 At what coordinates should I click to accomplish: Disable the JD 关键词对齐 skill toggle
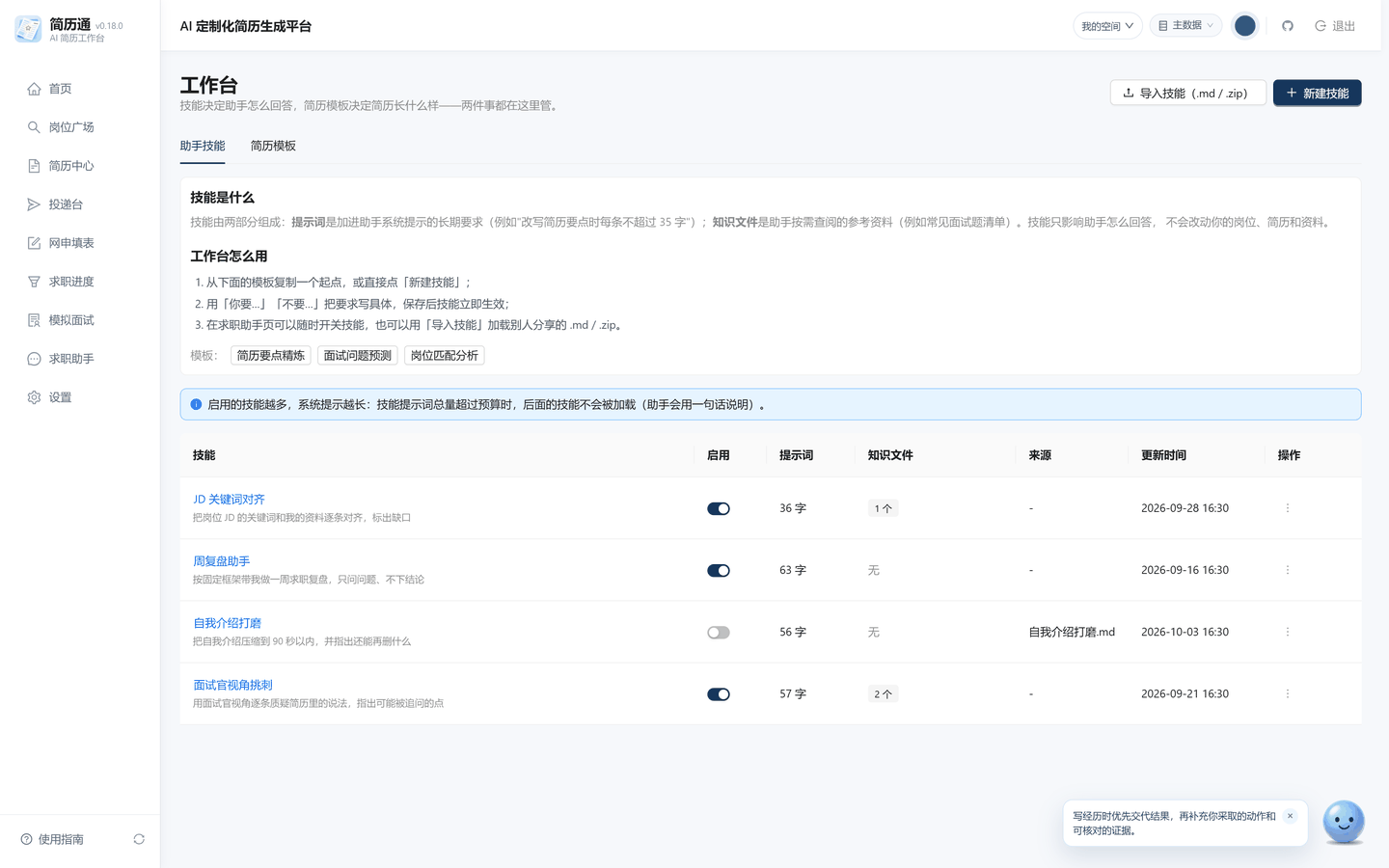click(x=719, y=508)
